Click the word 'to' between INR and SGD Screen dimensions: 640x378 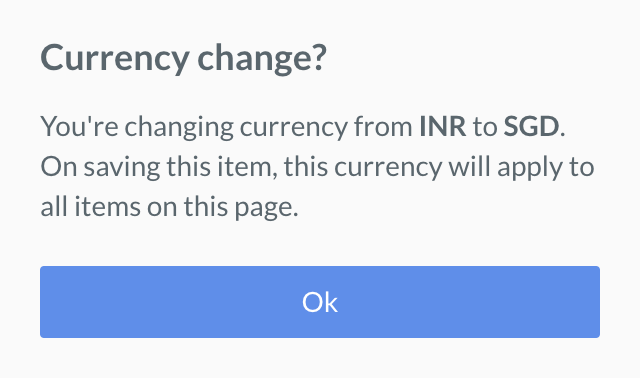tap(485, 127)
